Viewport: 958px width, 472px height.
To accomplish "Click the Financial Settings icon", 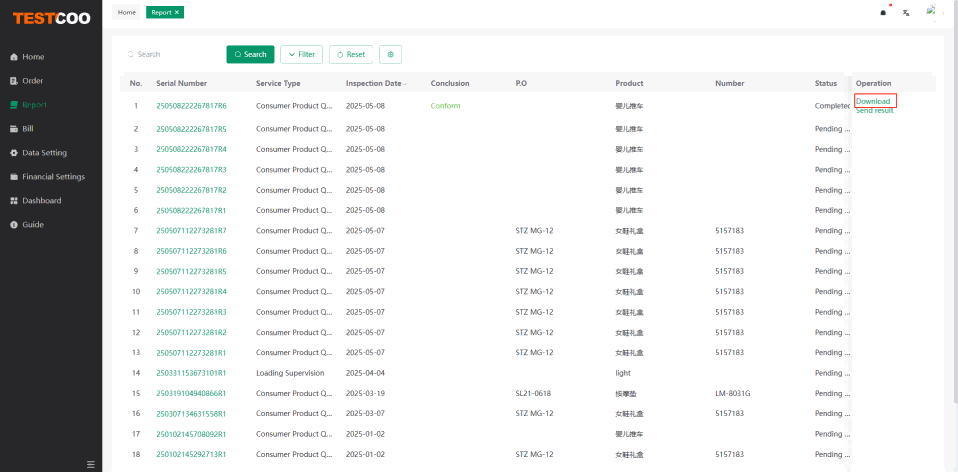I will (x=13, y=176).
